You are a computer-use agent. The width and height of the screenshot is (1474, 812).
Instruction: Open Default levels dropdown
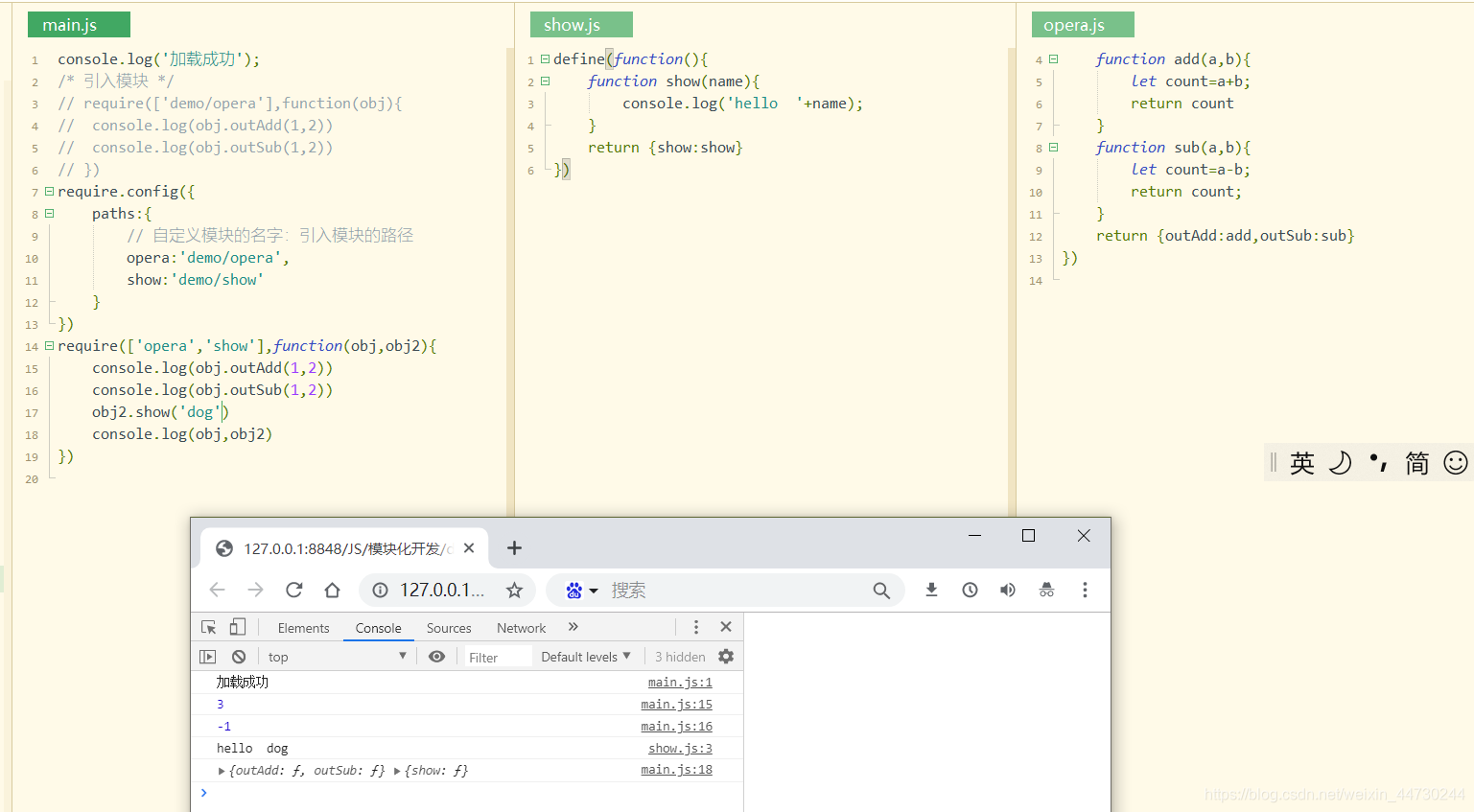pos(586,657)
